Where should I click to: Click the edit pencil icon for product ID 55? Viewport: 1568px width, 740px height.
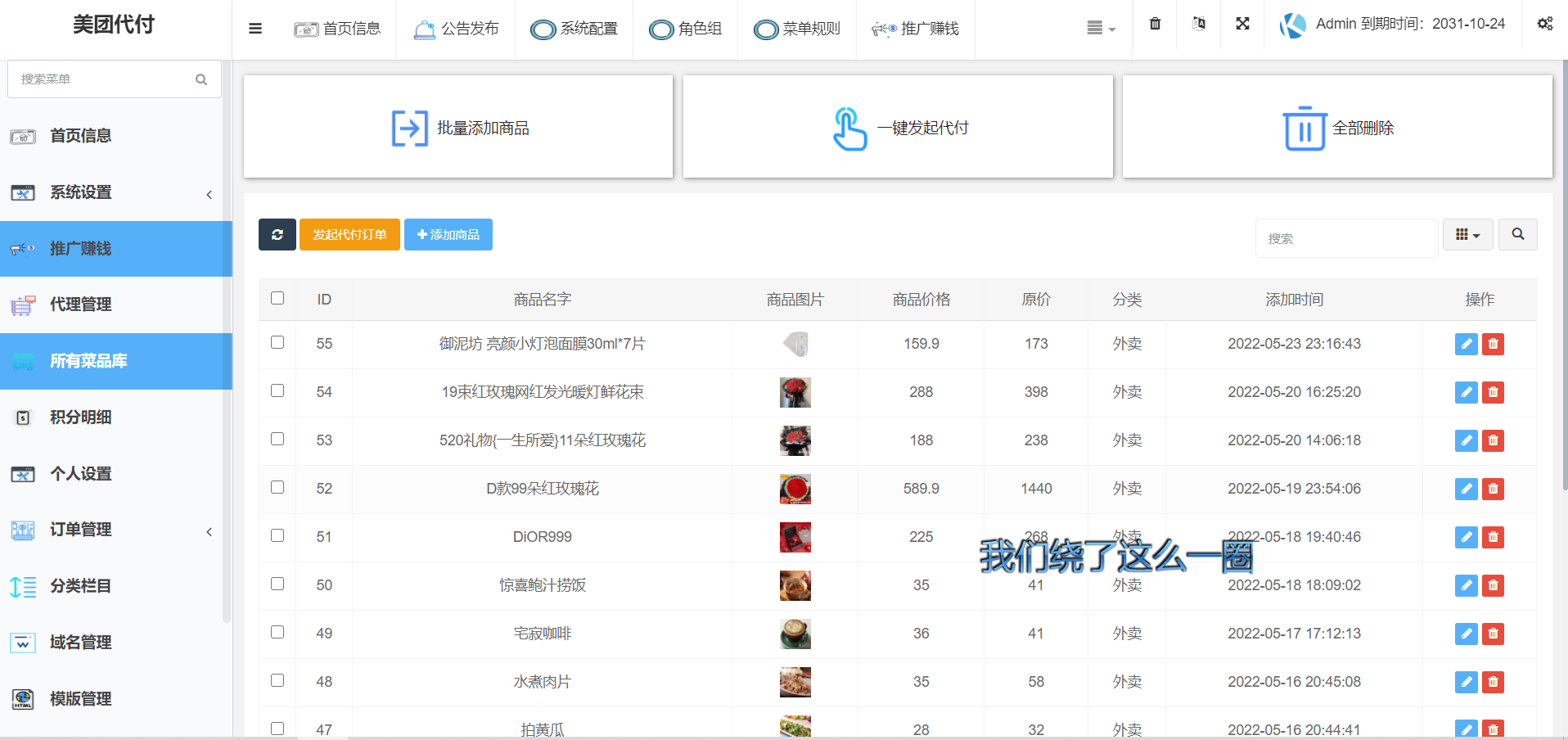coord(1466,345)
